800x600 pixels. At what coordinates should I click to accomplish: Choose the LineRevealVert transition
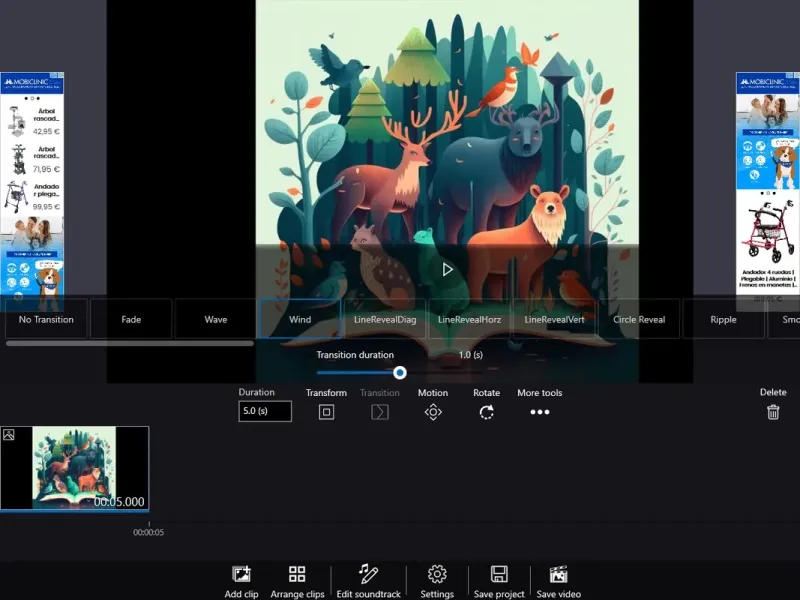click(x=554, y=319)
